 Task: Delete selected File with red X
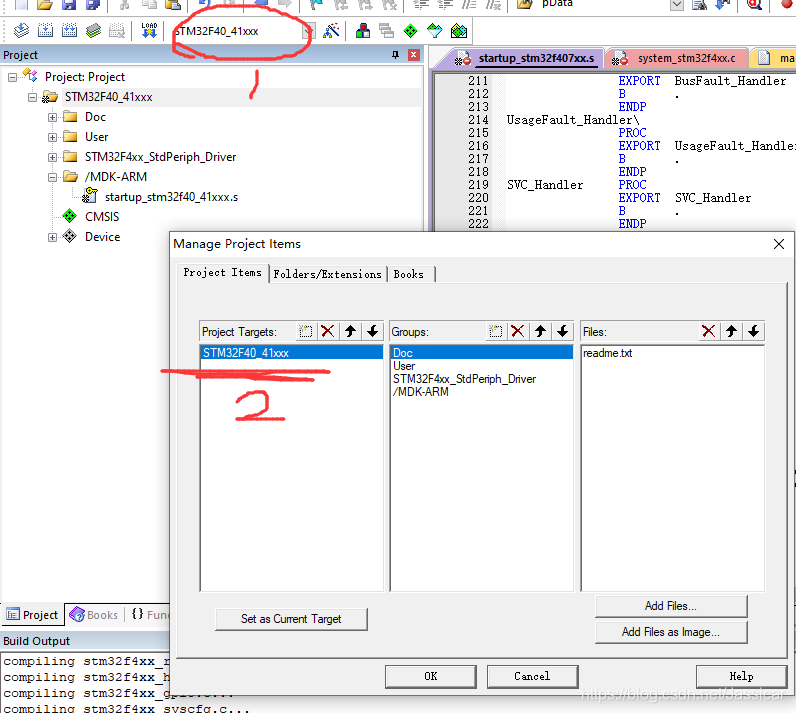point(709,331)
